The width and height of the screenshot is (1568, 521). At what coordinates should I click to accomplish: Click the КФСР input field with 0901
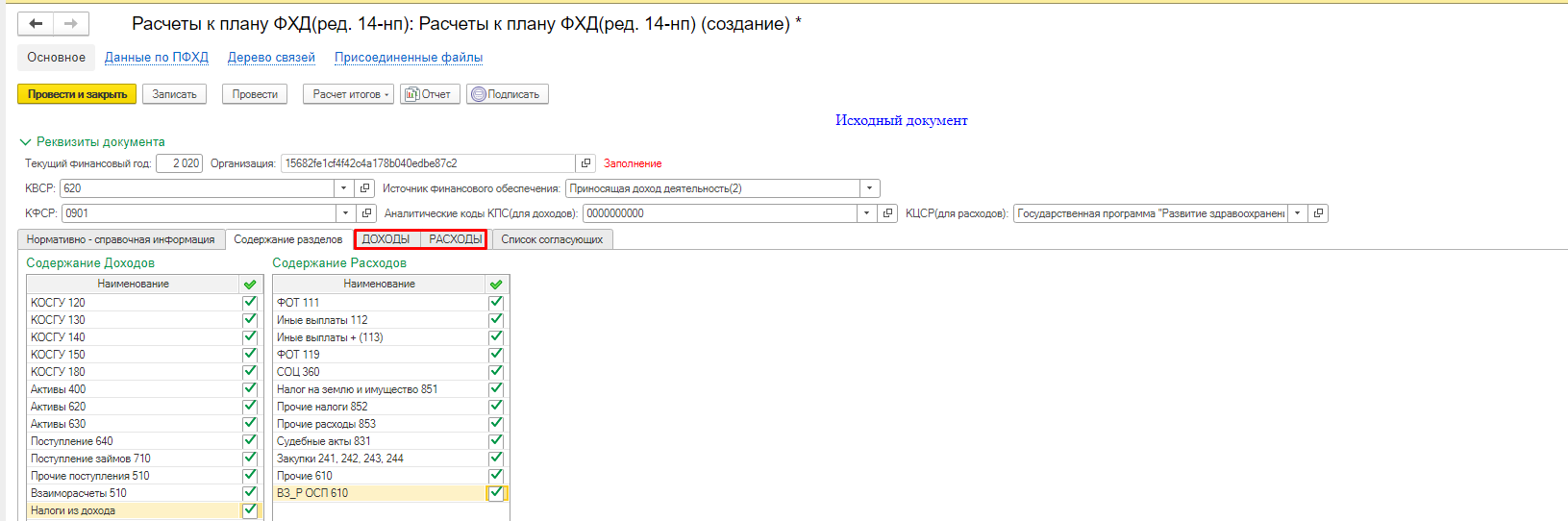pyautogui.click(x=199, y=213)
